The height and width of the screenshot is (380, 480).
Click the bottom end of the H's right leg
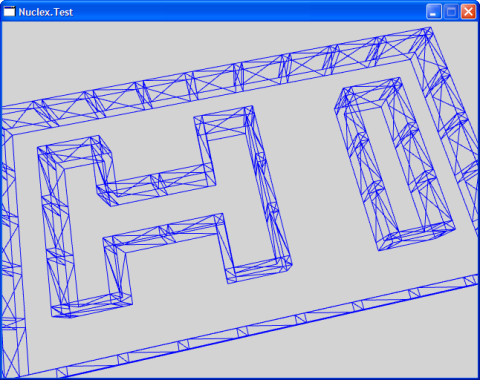pos(259,271)
